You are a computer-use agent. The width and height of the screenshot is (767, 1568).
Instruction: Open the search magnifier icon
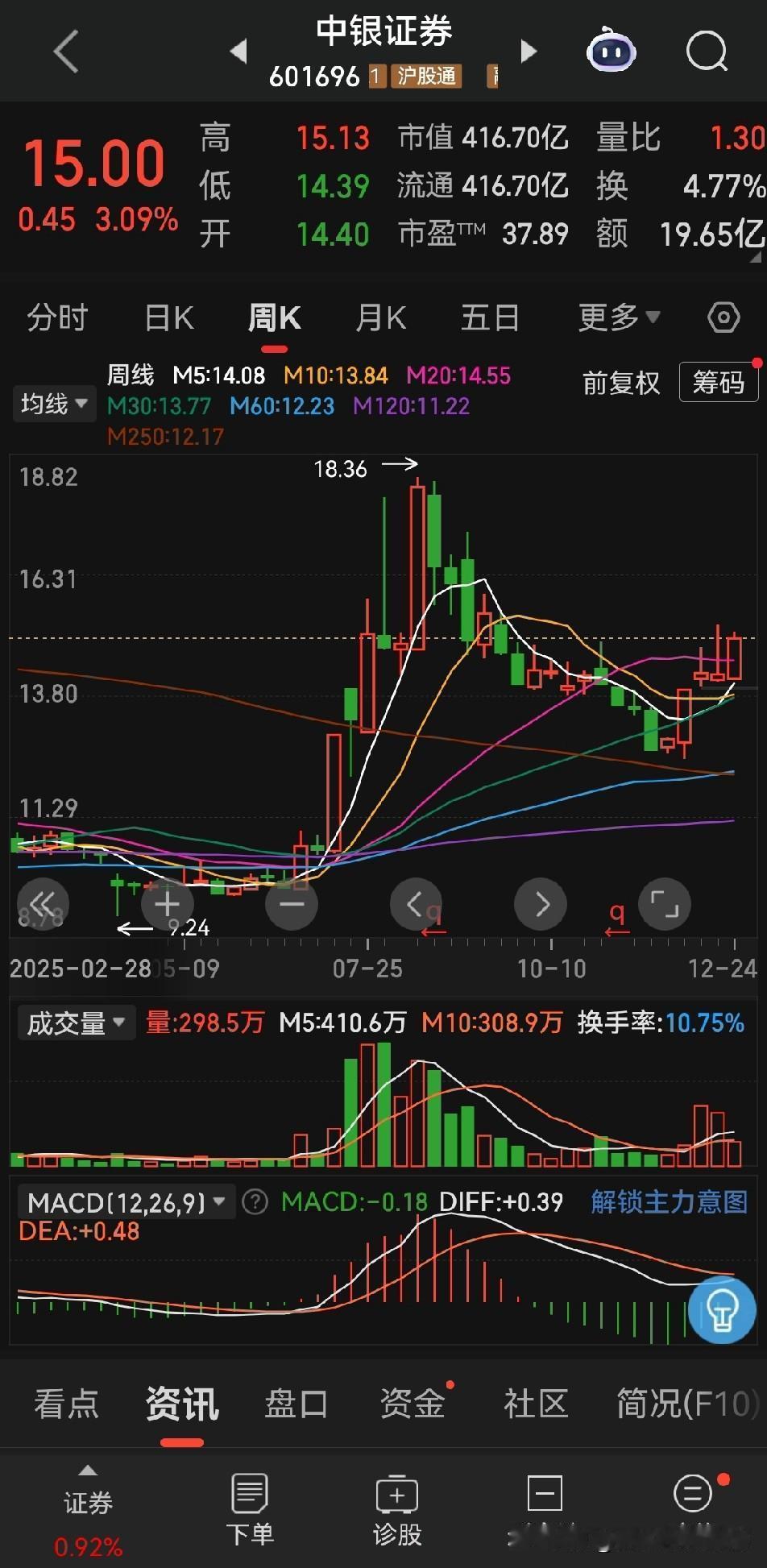[x=707, y=52]
